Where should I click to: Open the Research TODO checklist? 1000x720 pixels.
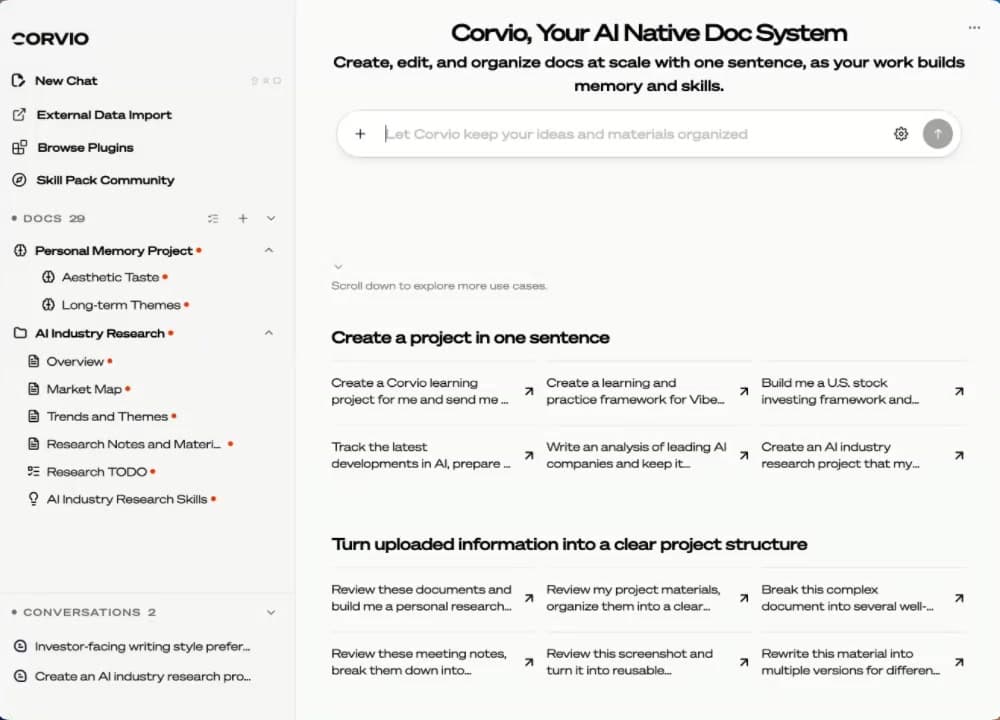[98, 471]
